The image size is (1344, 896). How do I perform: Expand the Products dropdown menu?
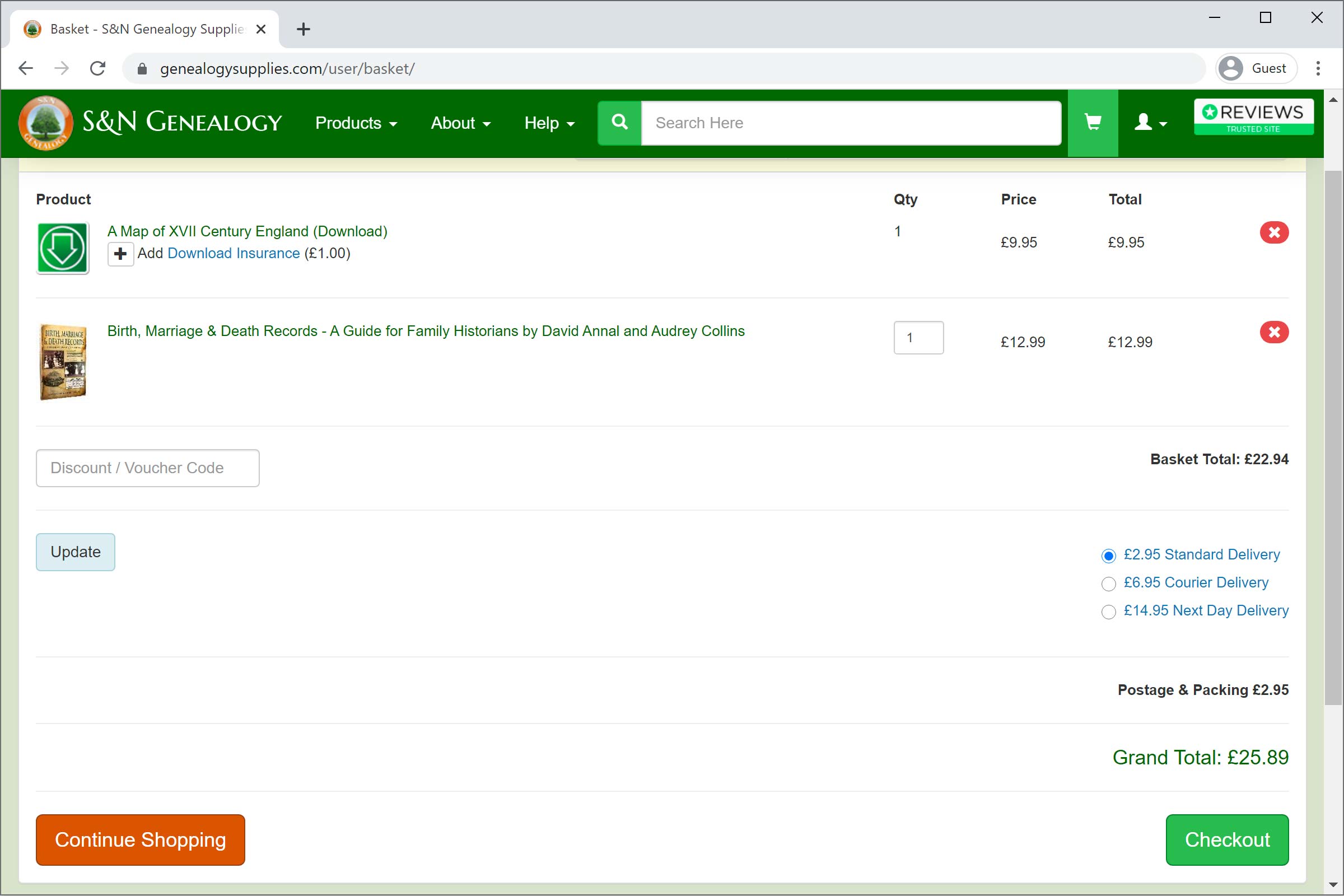click(356, 123)
